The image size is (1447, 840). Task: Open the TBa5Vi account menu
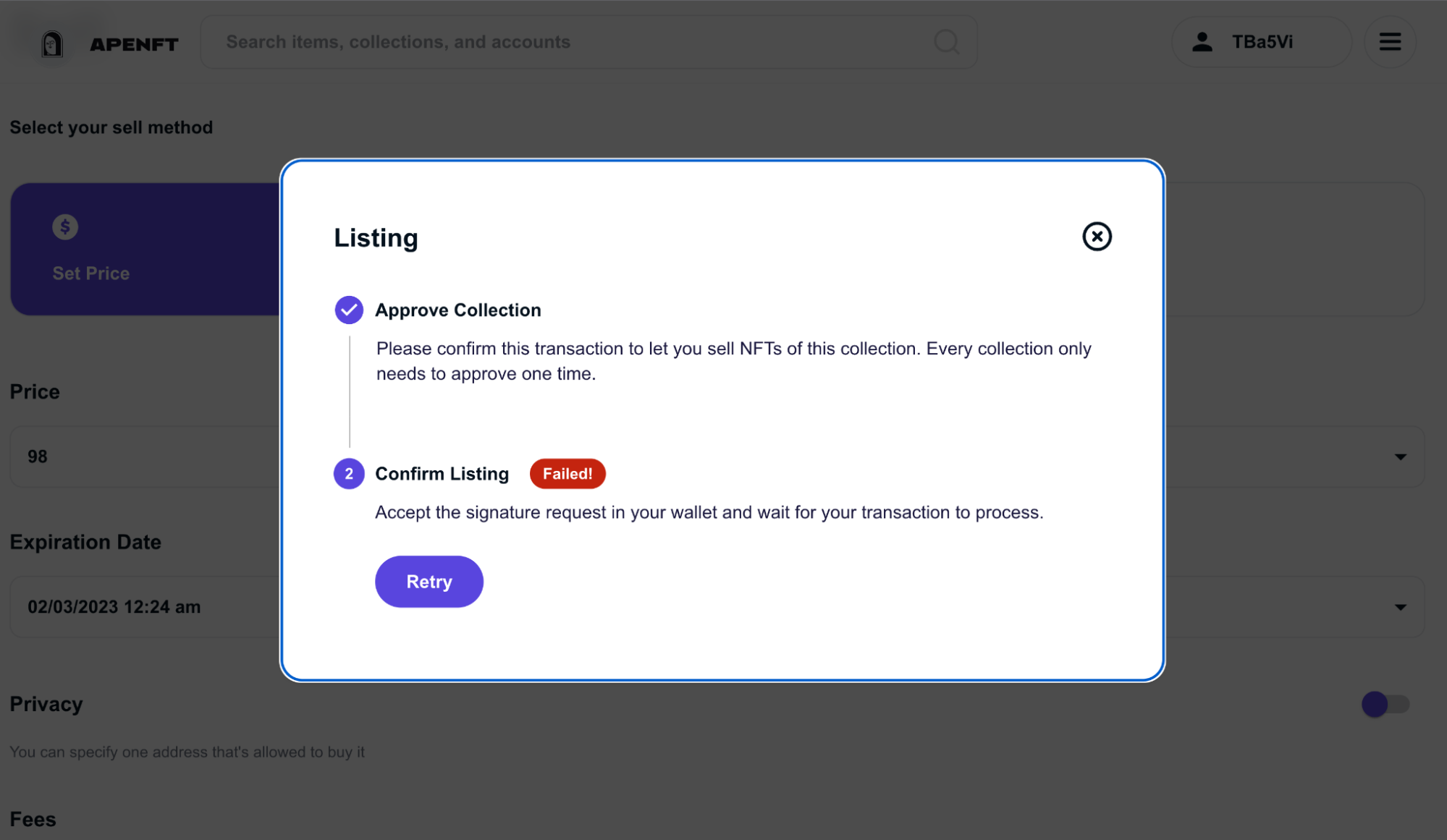[1262, 42]
